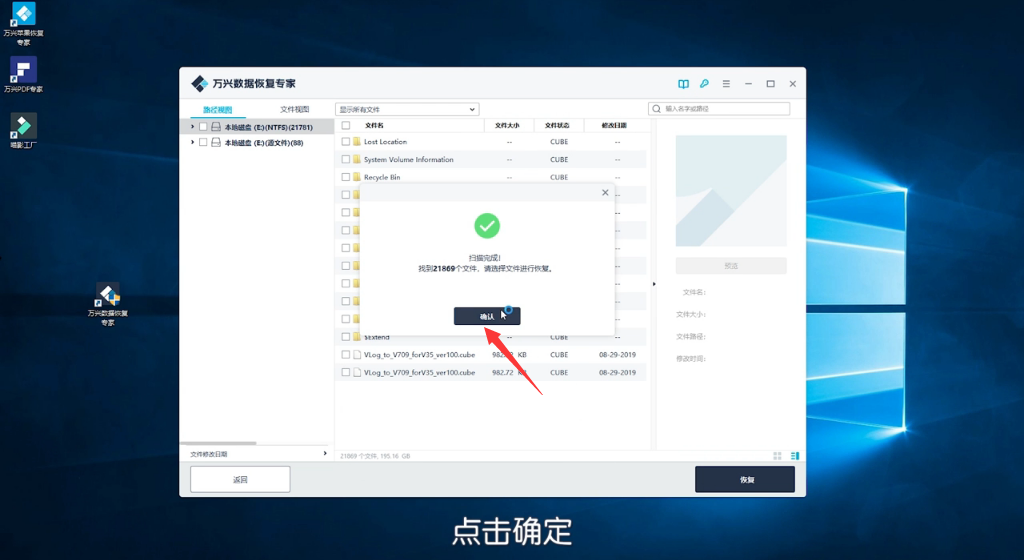The width and height of the screenshot is (1024, 560).
Task: Open the hamburger menu in title bar
Action: [726, 84]
